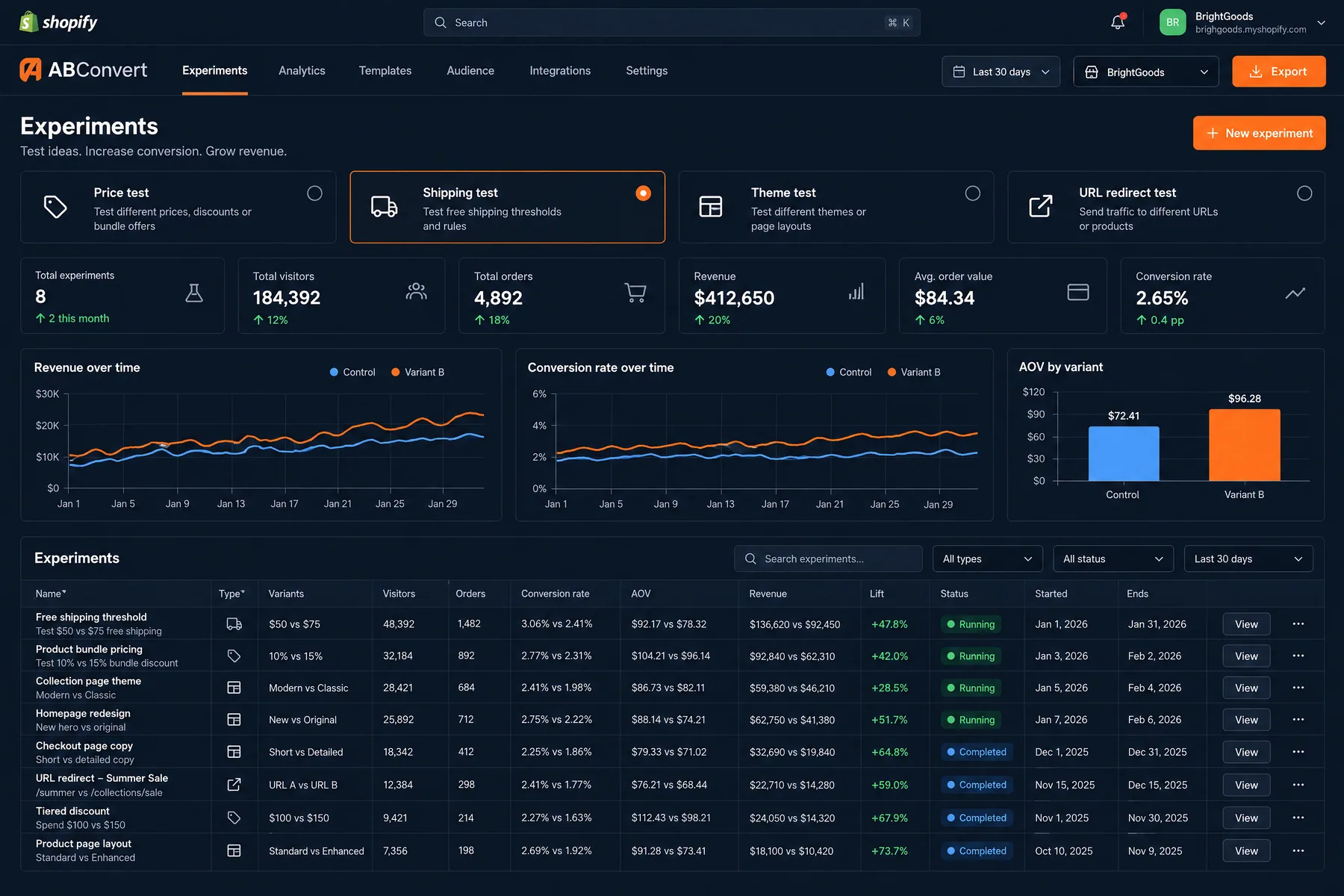The height and width of the screenshot is (896, 1344).
Task: Sort the table by Name column
Action: click(x=51, y=594)
